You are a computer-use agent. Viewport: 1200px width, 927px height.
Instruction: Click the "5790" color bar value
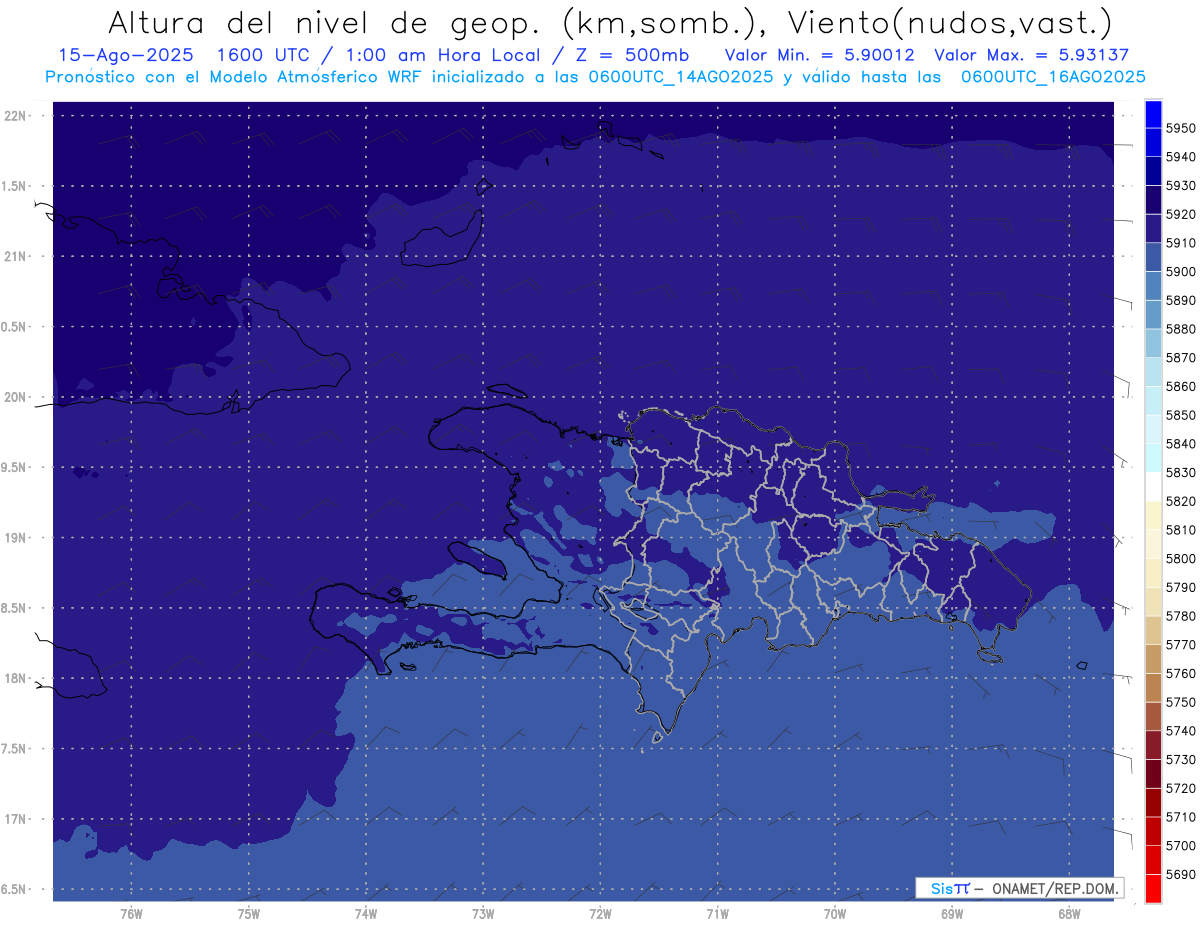[x=1180, y=587]
